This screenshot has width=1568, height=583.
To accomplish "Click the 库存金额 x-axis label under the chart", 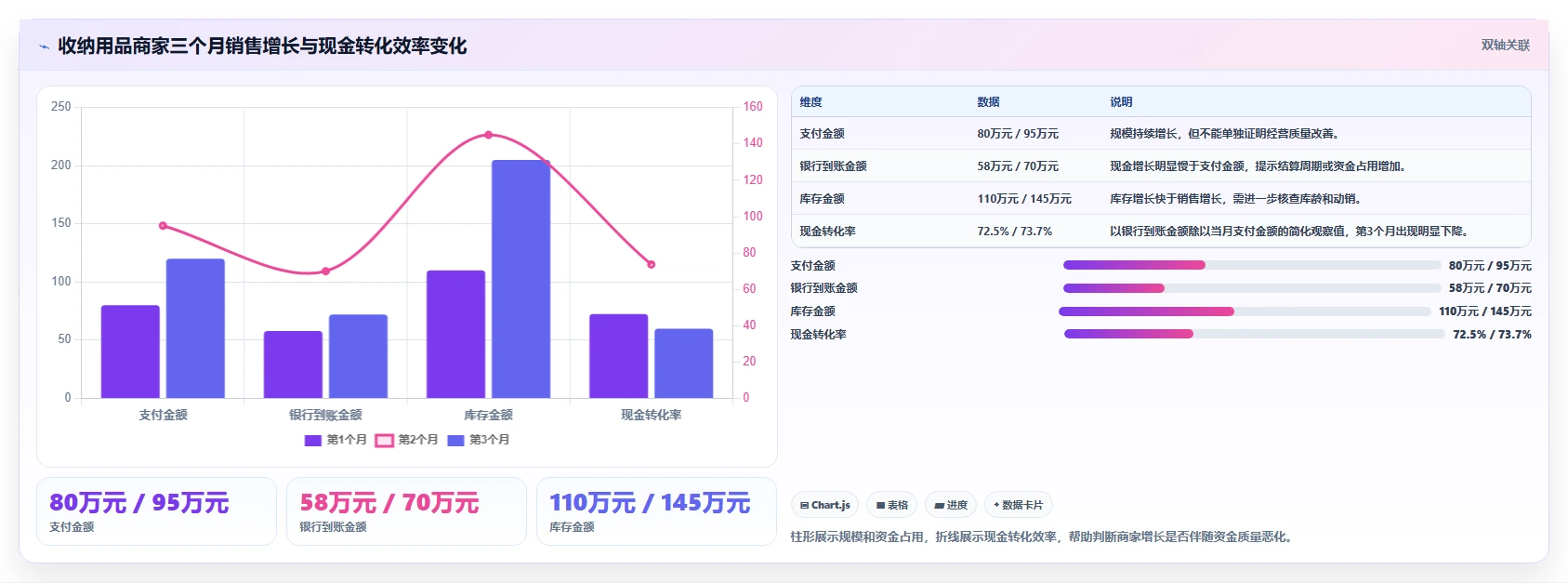I will pyautogui.click(x=488, y=415).
